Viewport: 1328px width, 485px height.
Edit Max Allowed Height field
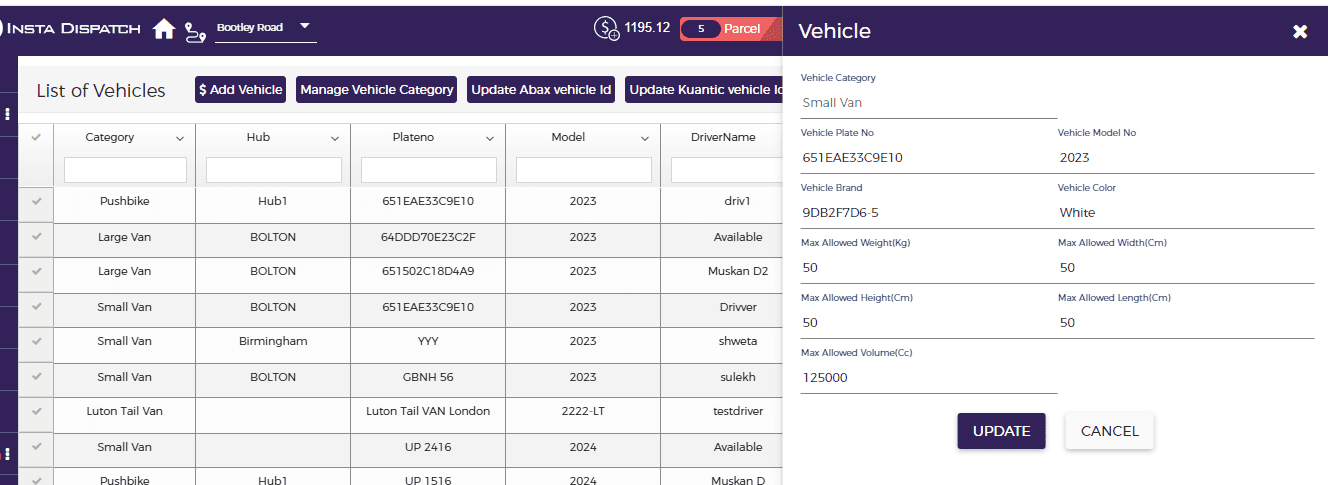[x=929, y=323]
